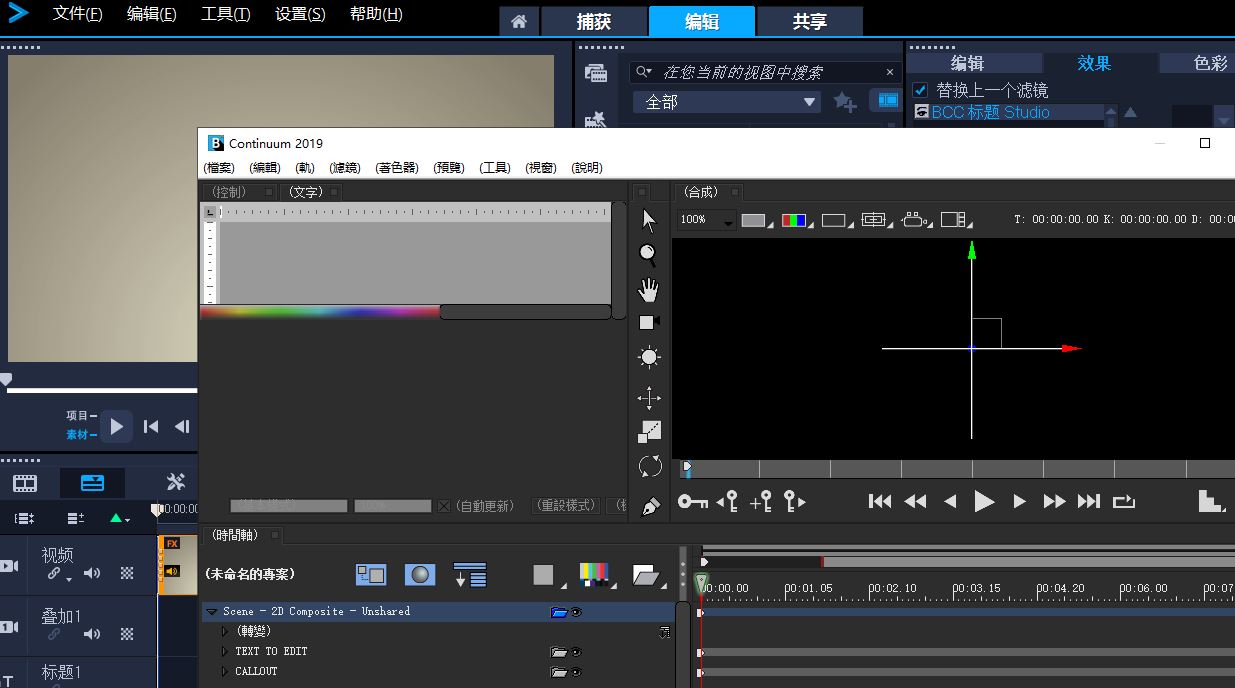
Task: Toggle 替换上一个滤镜 checkbox
Action: pyautogui.click(x=921, y=90)
